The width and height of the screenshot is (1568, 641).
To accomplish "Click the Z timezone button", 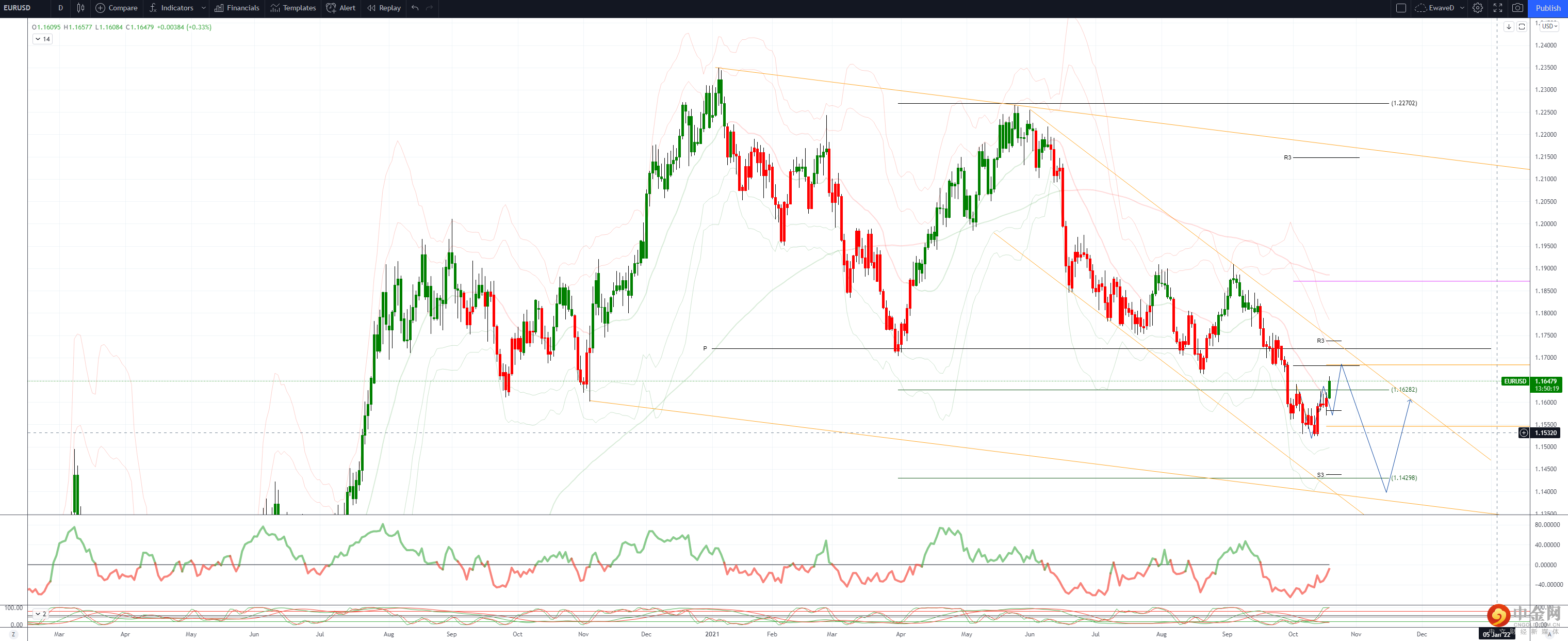I will click(x=13, y=634).
